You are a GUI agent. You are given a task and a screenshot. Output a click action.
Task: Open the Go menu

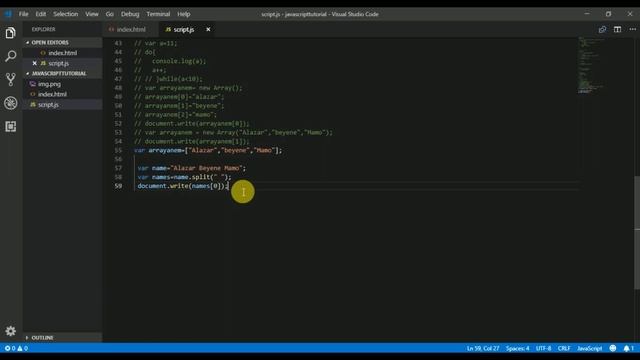110,14
